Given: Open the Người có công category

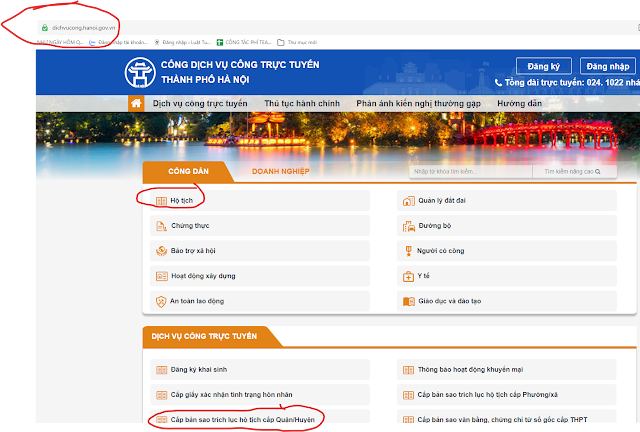Looking at the screenshot, I should tap(441, 251).
